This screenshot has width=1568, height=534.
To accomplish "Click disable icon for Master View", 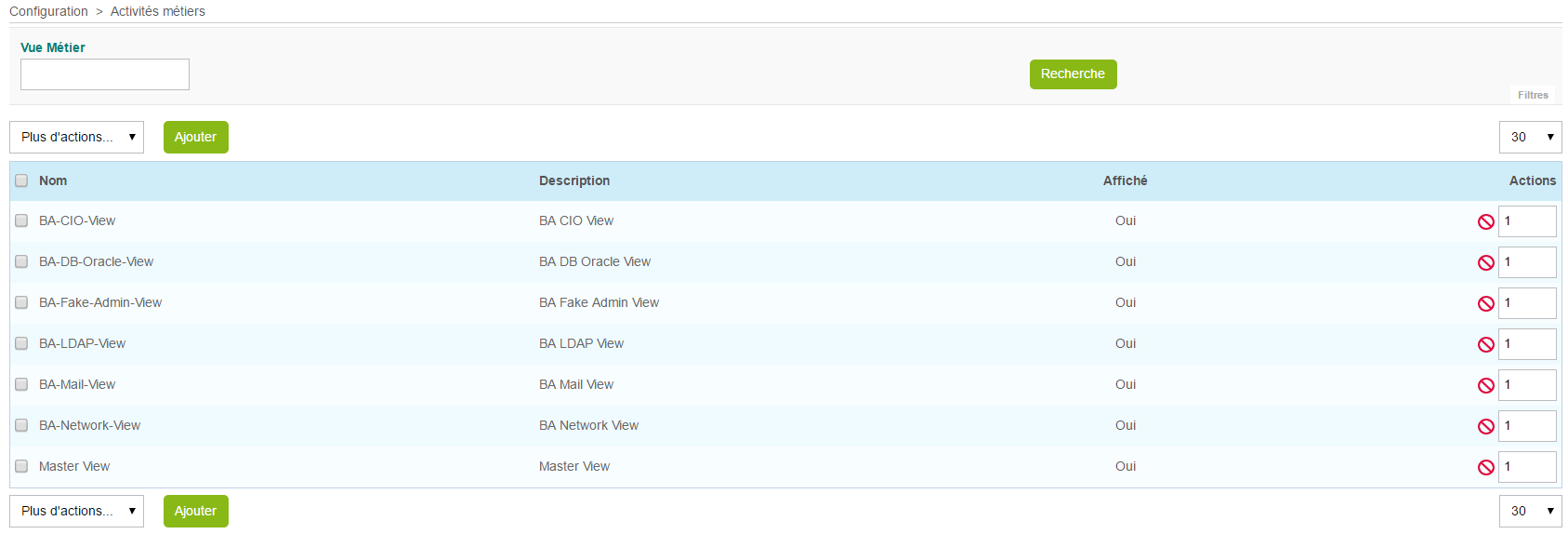I will point(1485,467).
